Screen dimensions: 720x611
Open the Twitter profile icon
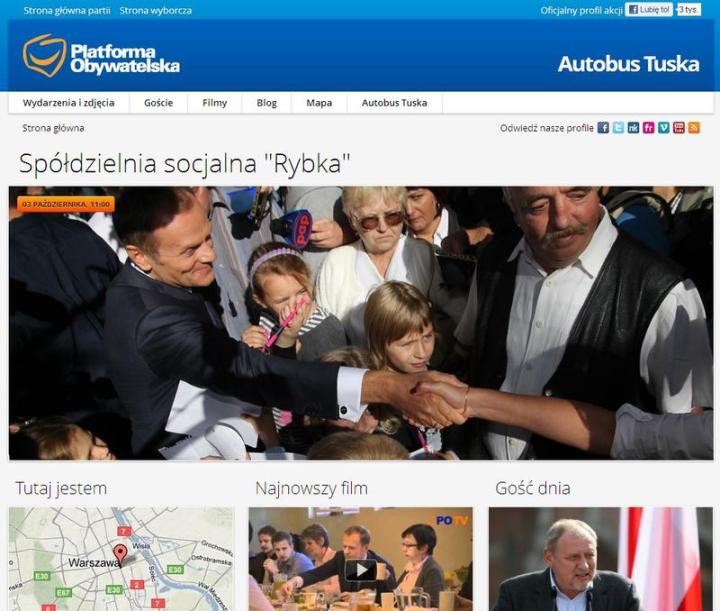[x=618, y=128]
